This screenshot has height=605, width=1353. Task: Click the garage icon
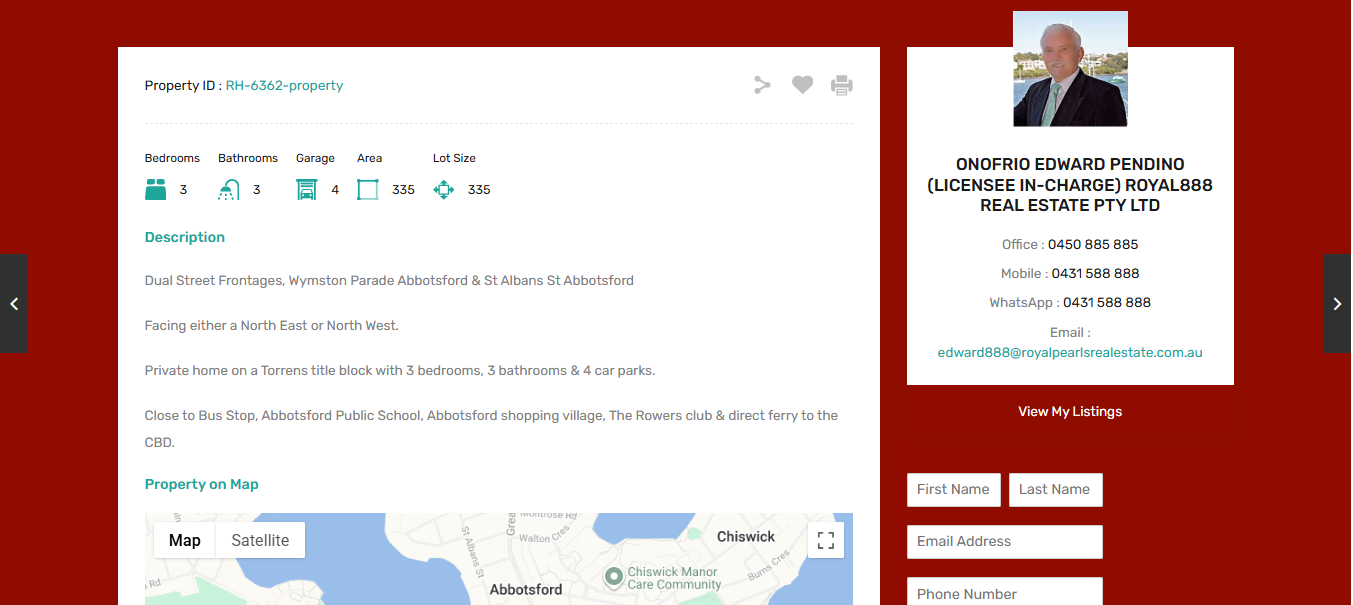[x=306, y=189]
